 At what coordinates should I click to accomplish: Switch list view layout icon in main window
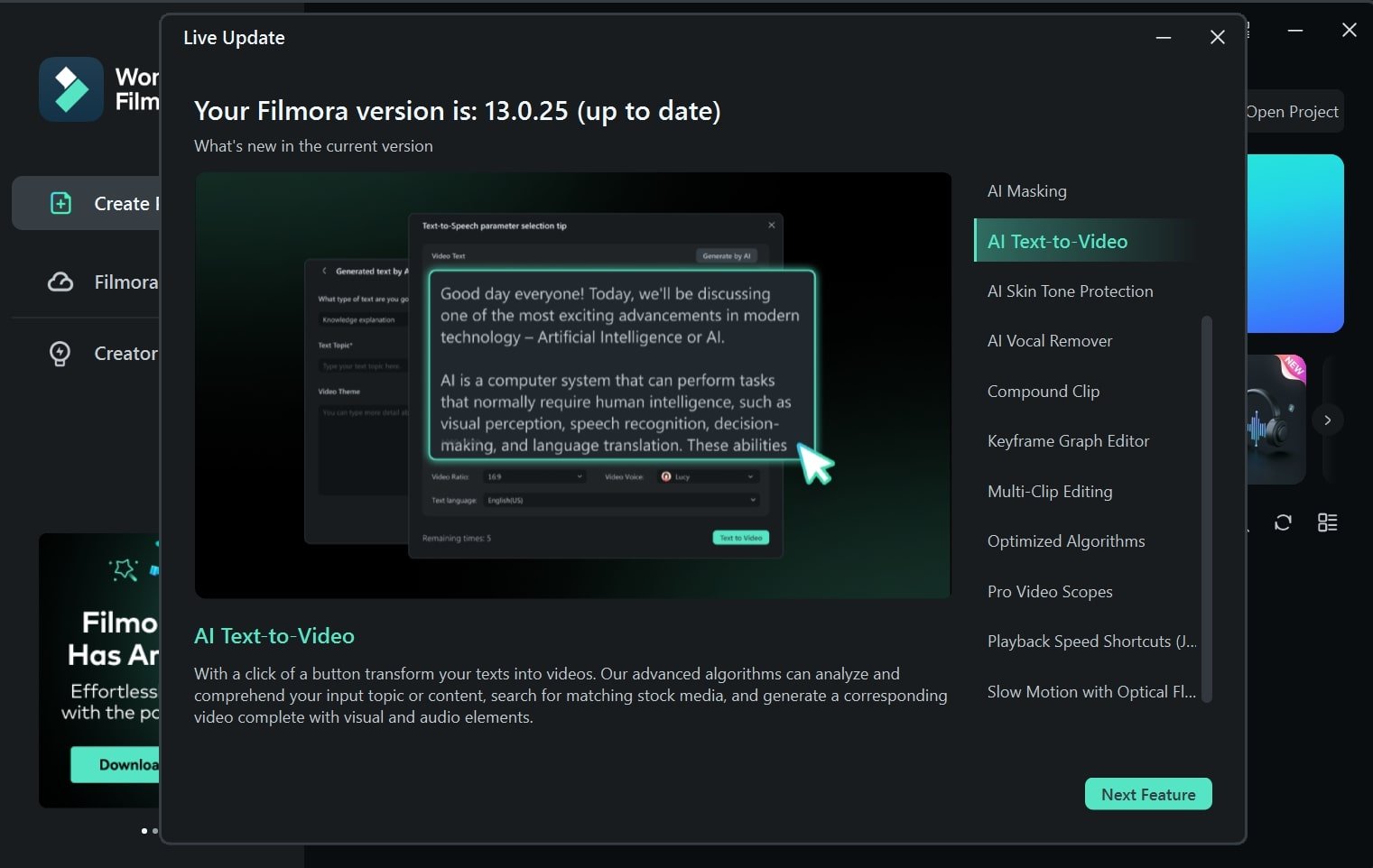pyautogui.click(x=1327, y=522)
